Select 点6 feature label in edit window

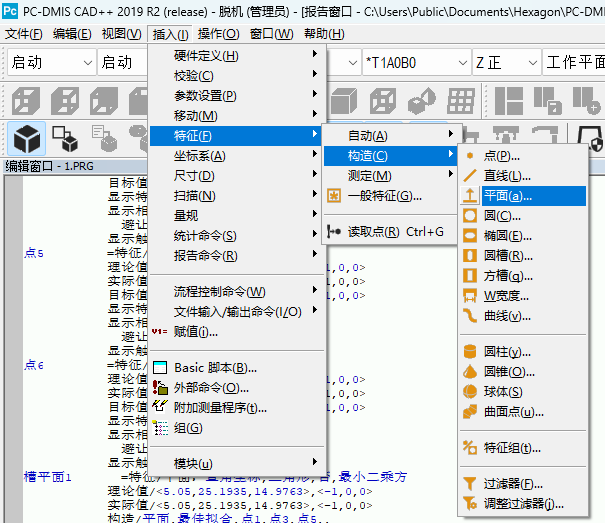click(34, 364)
